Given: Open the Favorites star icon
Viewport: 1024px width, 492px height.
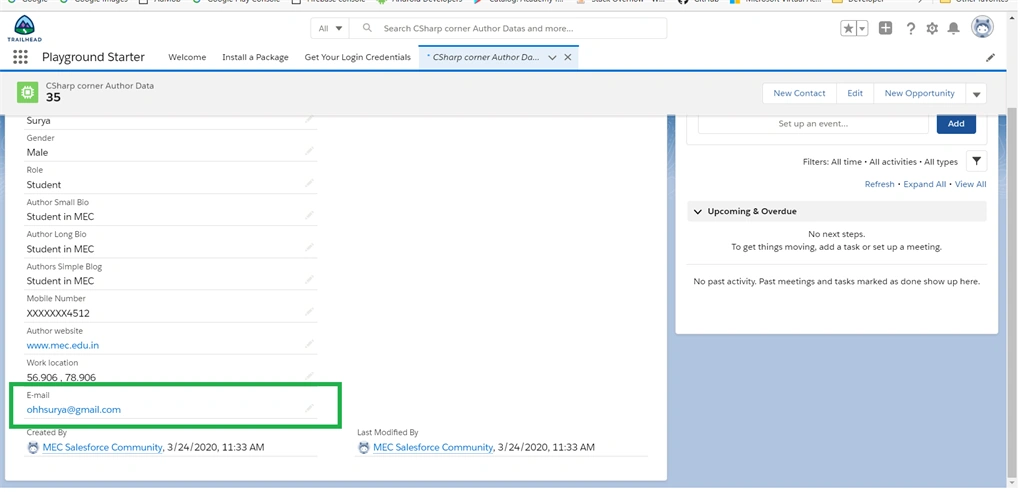Looking at the screenshot, I should pos(848,29).
